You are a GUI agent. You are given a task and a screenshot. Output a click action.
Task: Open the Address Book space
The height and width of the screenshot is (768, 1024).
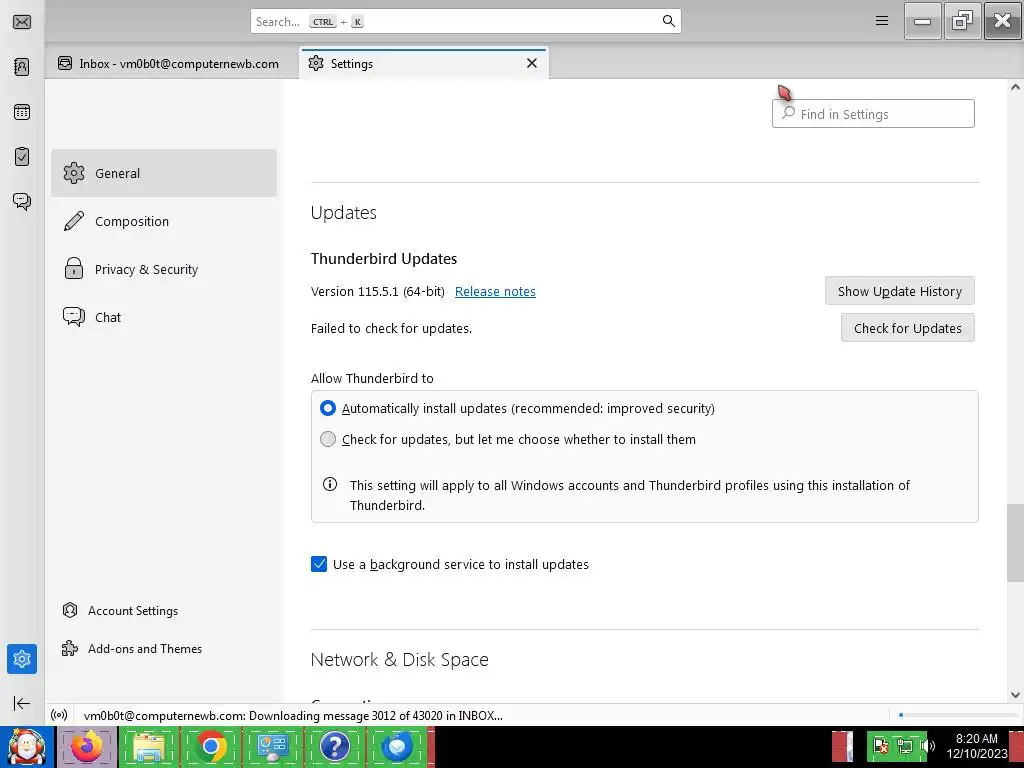(22, 67)
